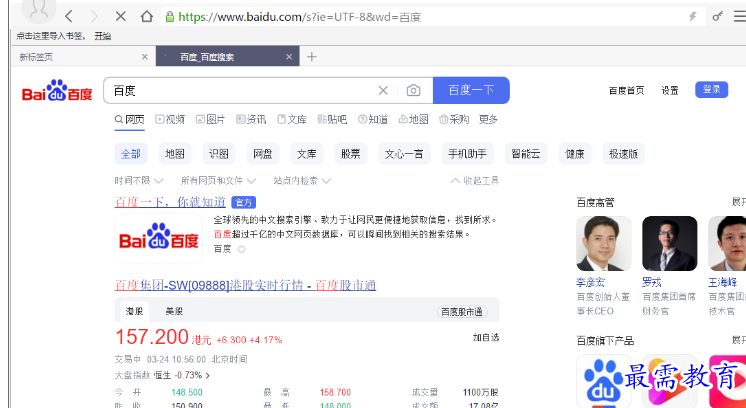Click the 开始 bookmark import link

(102, 36)
